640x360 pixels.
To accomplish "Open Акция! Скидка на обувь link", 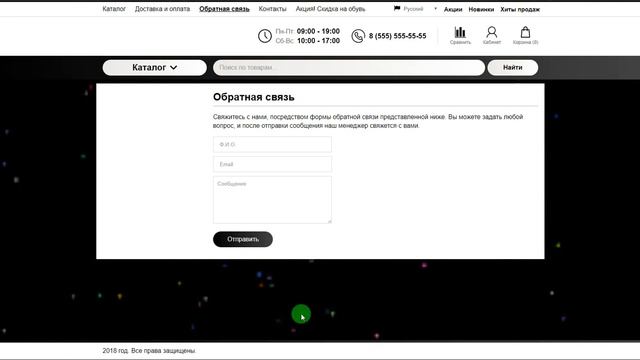I will click(331, 9).
